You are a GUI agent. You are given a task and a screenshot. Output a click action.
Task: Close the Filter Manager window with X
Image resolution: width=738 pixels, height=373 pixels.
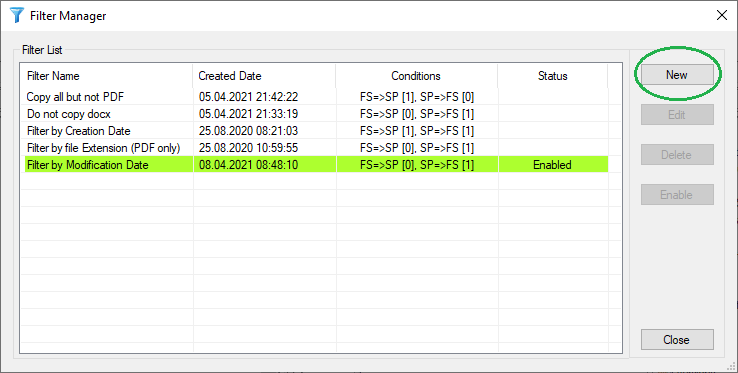coord(722,16)
